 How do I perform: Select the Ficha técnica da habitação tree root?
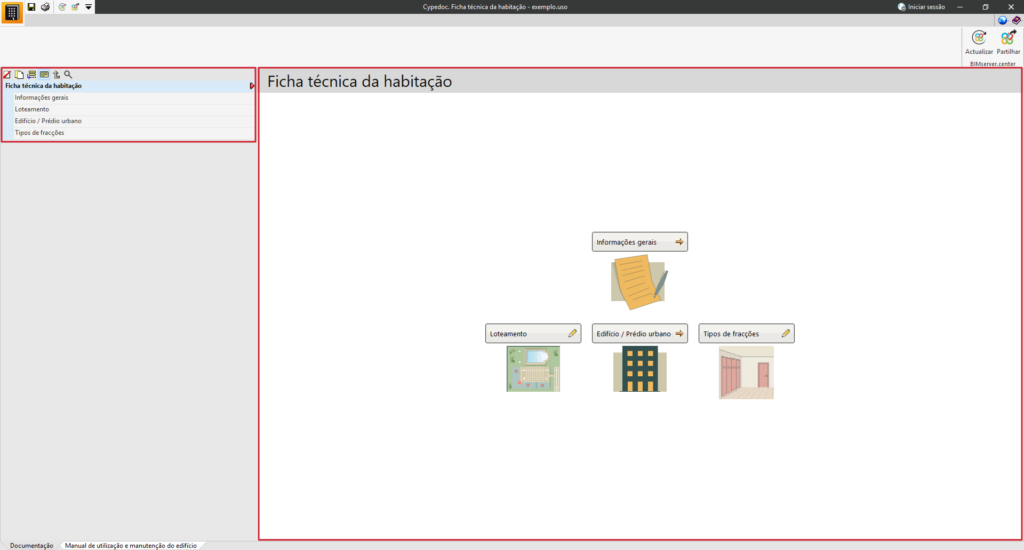pyautogui.click(x=128, y=86)
